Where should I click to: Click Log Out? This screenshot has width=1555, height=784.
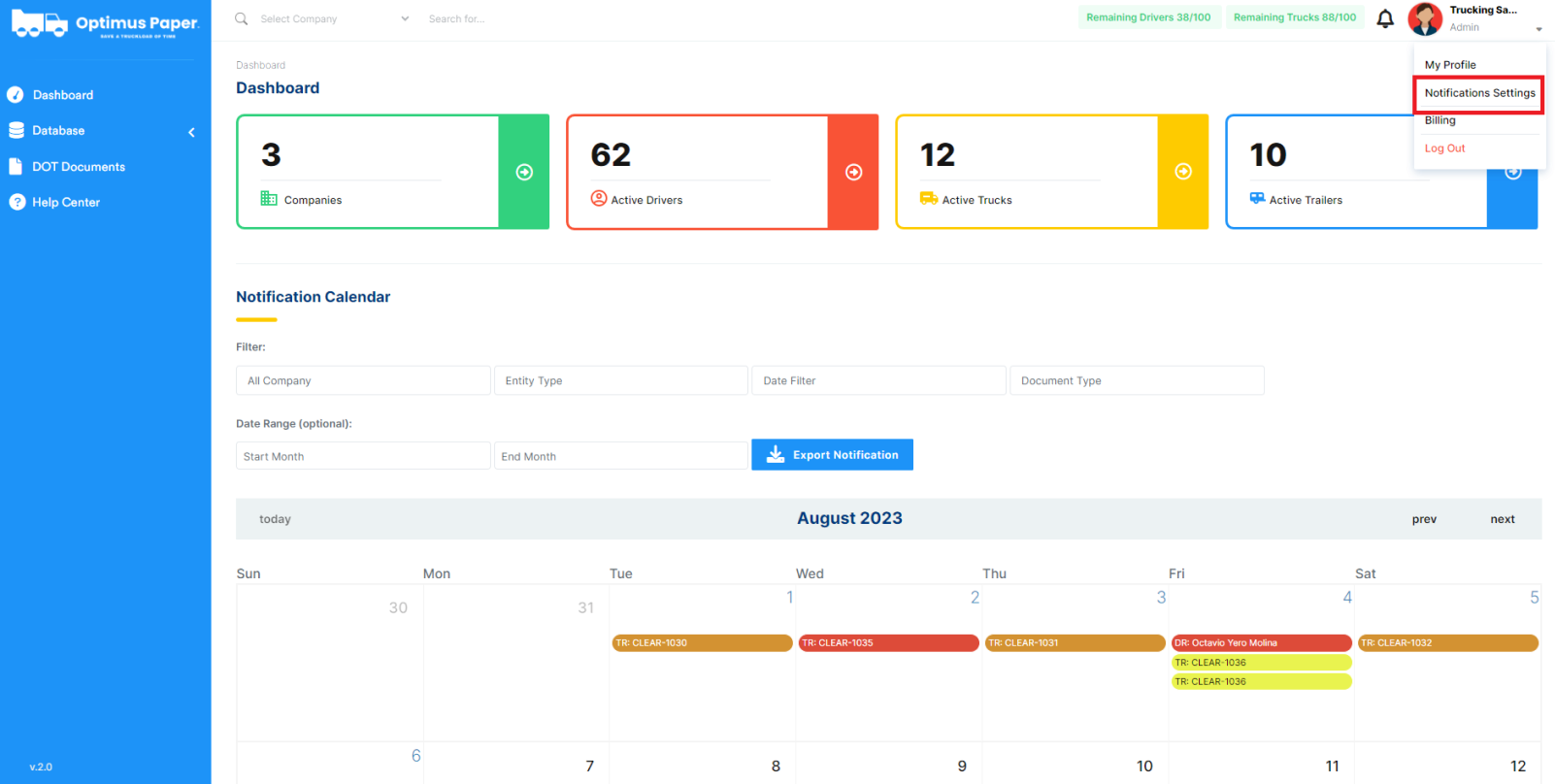[1445, 148]
